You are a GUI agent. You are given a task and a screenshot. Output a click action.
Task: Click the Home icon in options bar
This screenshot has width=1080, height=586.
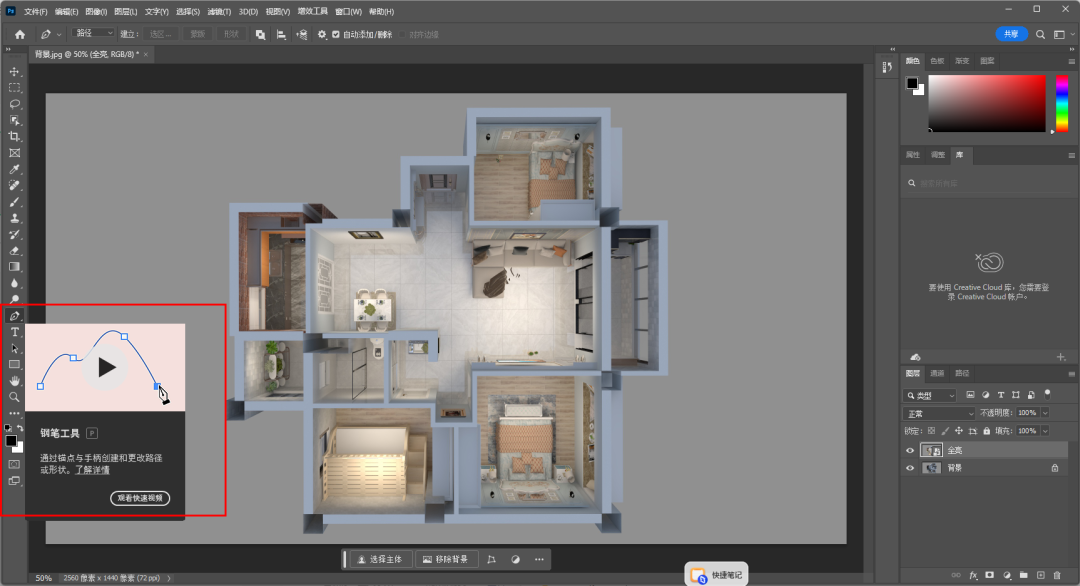click(20, 34)
